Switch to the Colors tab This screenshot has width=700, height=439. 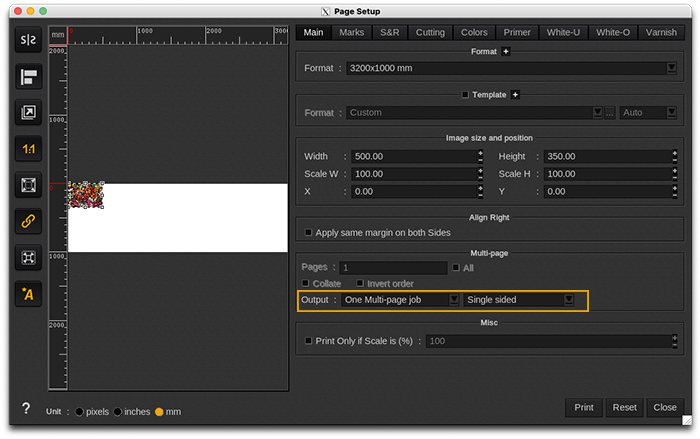pos(474,33)
